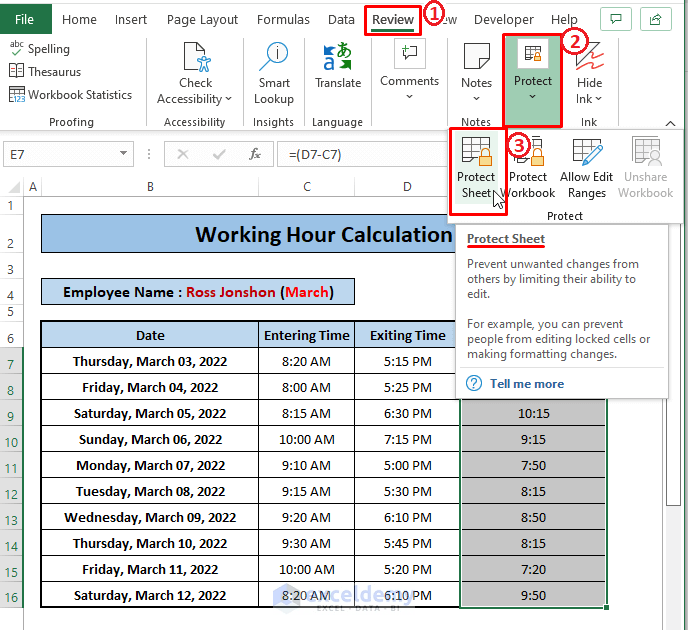This screenshot has width=688, height=630.
Task: Click the Translate icon
Action: point(338,58)
